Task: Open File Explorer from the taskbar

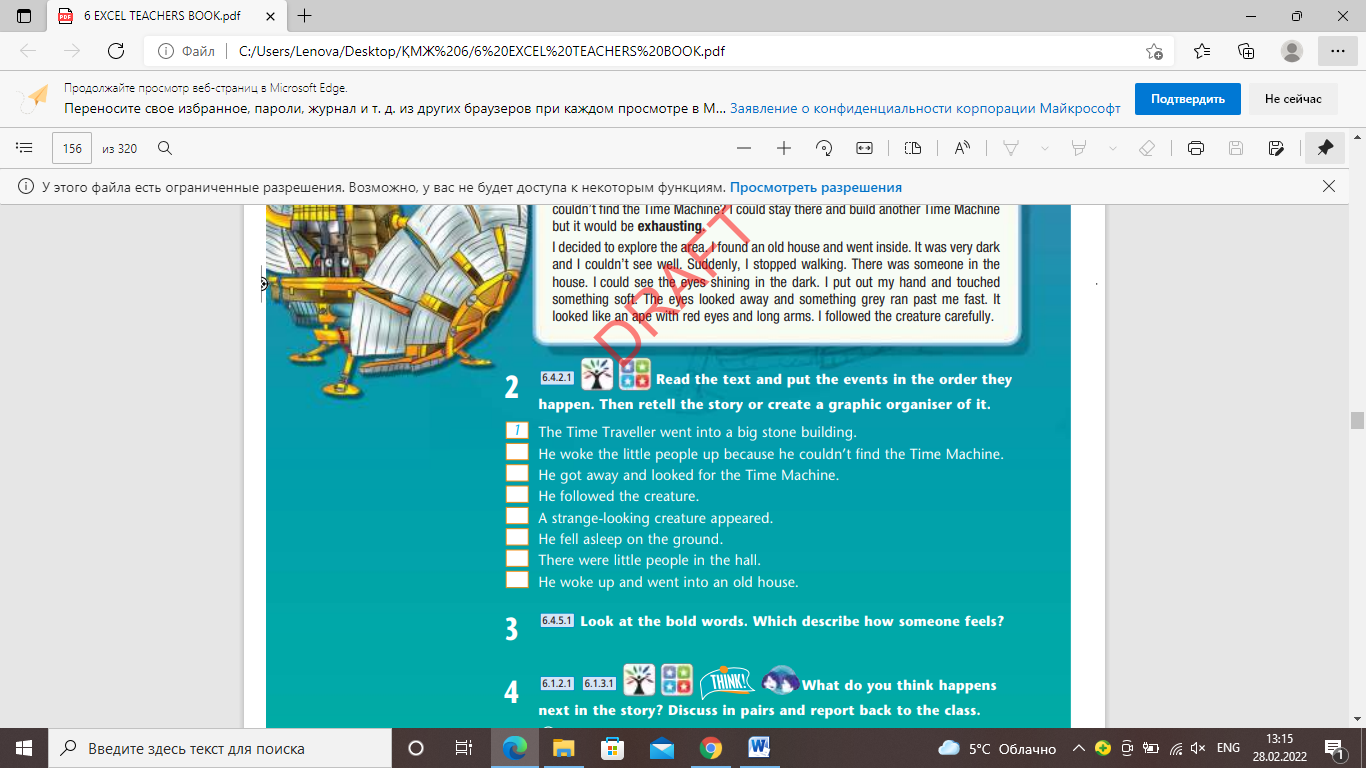Action: (x=564, y=748)
